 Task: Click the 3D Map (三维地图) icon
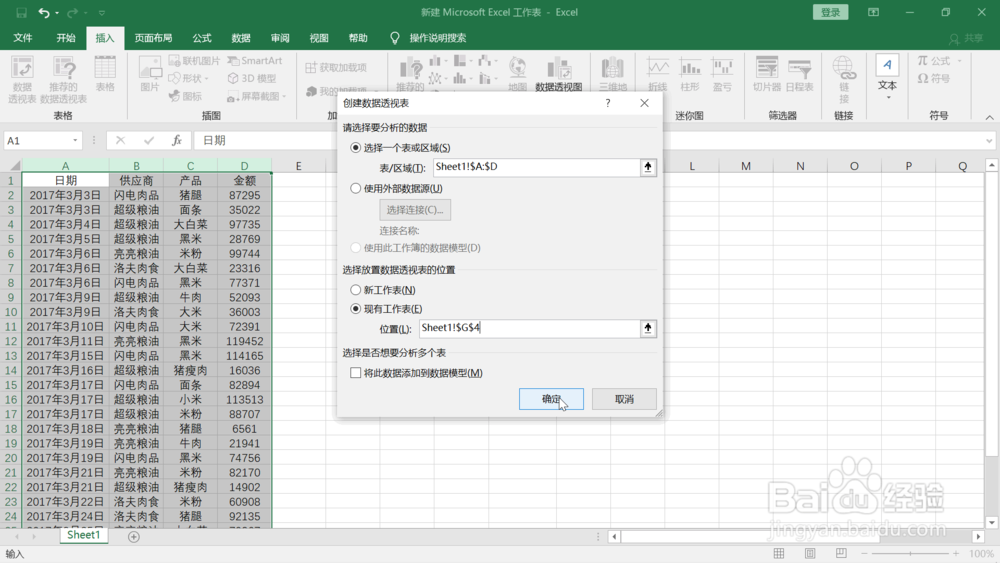tap(612, 74)
